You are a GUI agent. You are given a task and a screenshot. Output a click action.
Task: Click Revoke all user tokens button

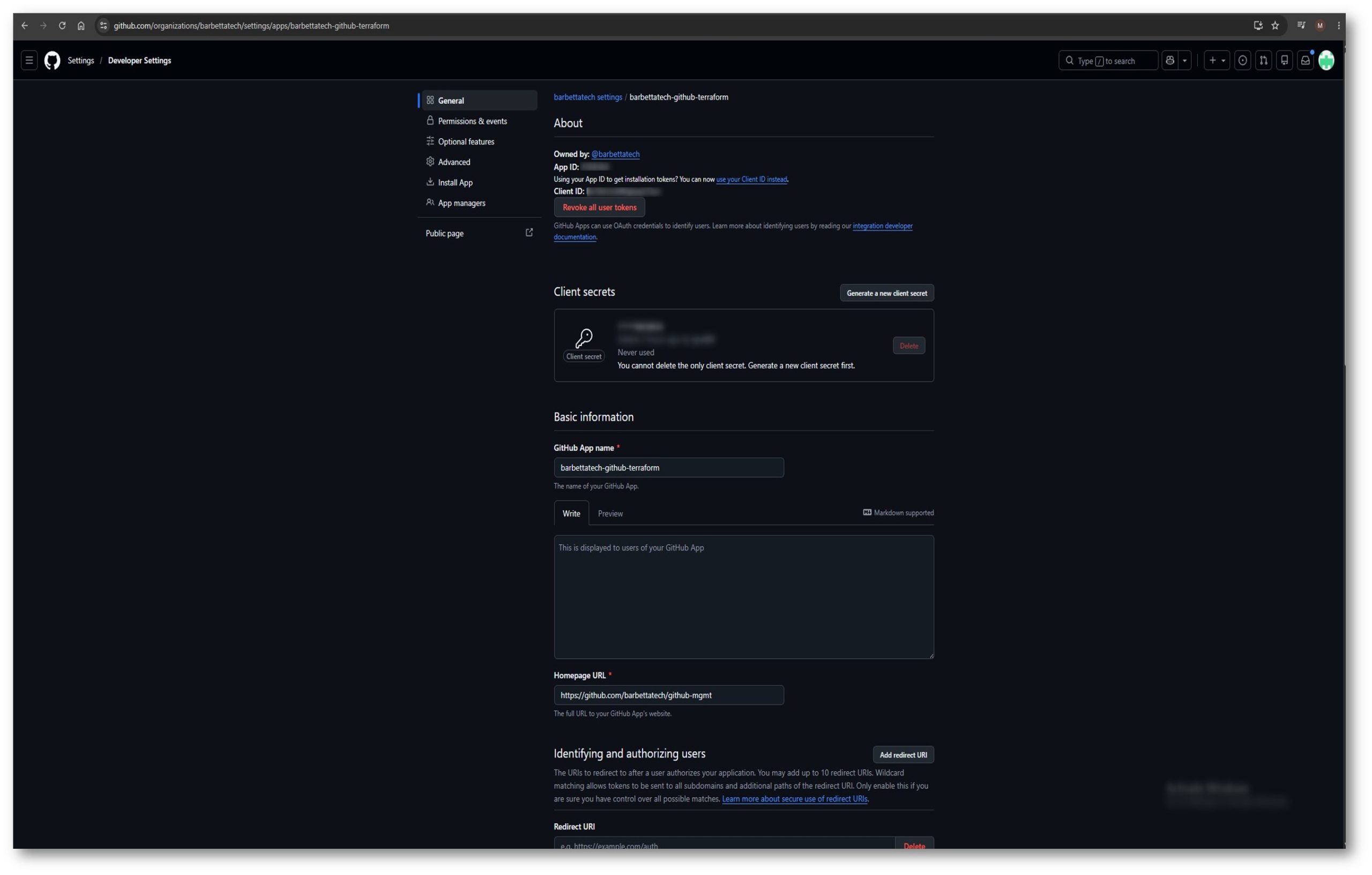tap(599, 207)
